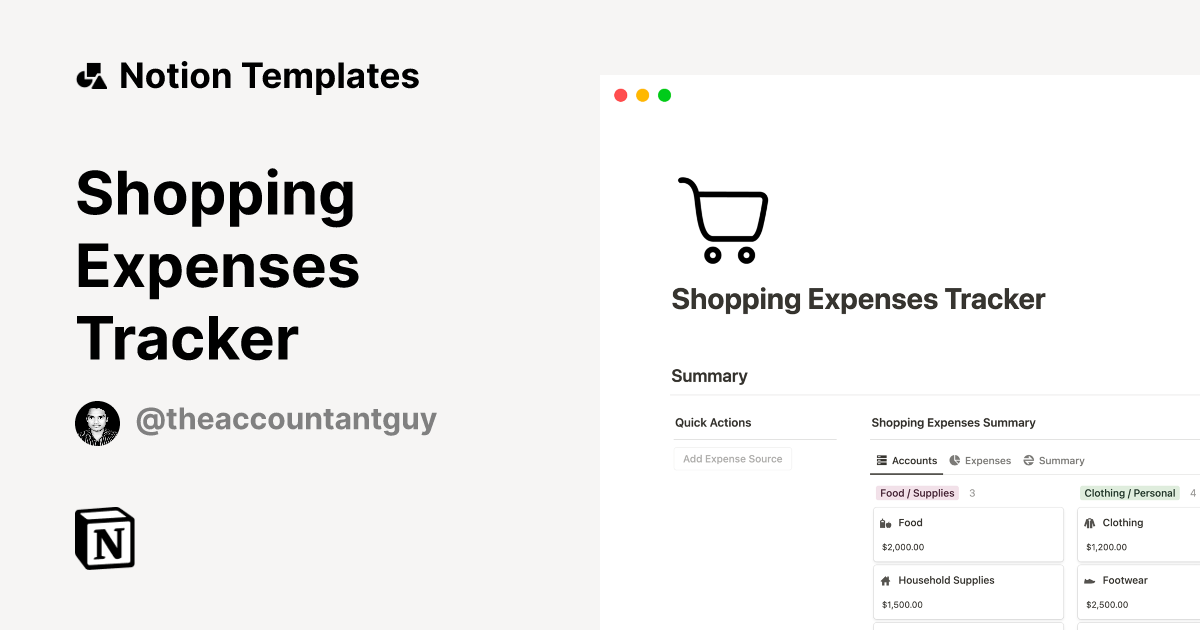Click the salt shaker icon on the Food card
The image size is (1200, 630).
[x=885, y=522]
